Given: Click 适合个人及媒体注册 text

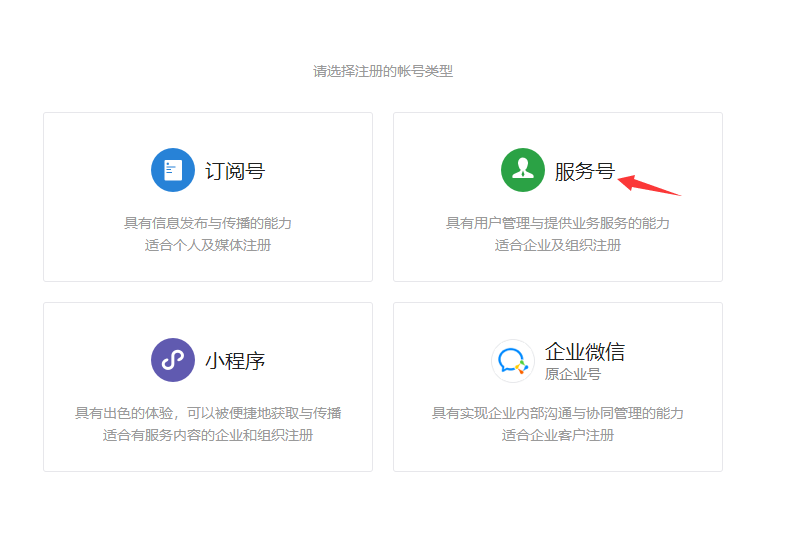Looking at the screenshot, I should (x=208, y=245).
